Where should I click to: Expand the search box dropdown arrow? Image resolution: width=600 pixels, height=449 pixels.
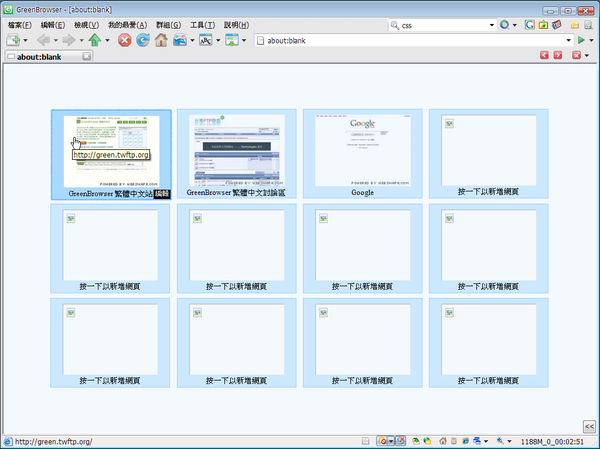(492, 25)
